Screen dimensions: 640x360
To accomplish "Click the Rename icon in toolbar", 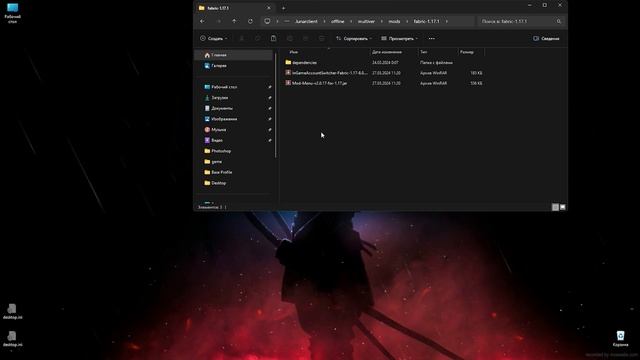I will [289, 38].
